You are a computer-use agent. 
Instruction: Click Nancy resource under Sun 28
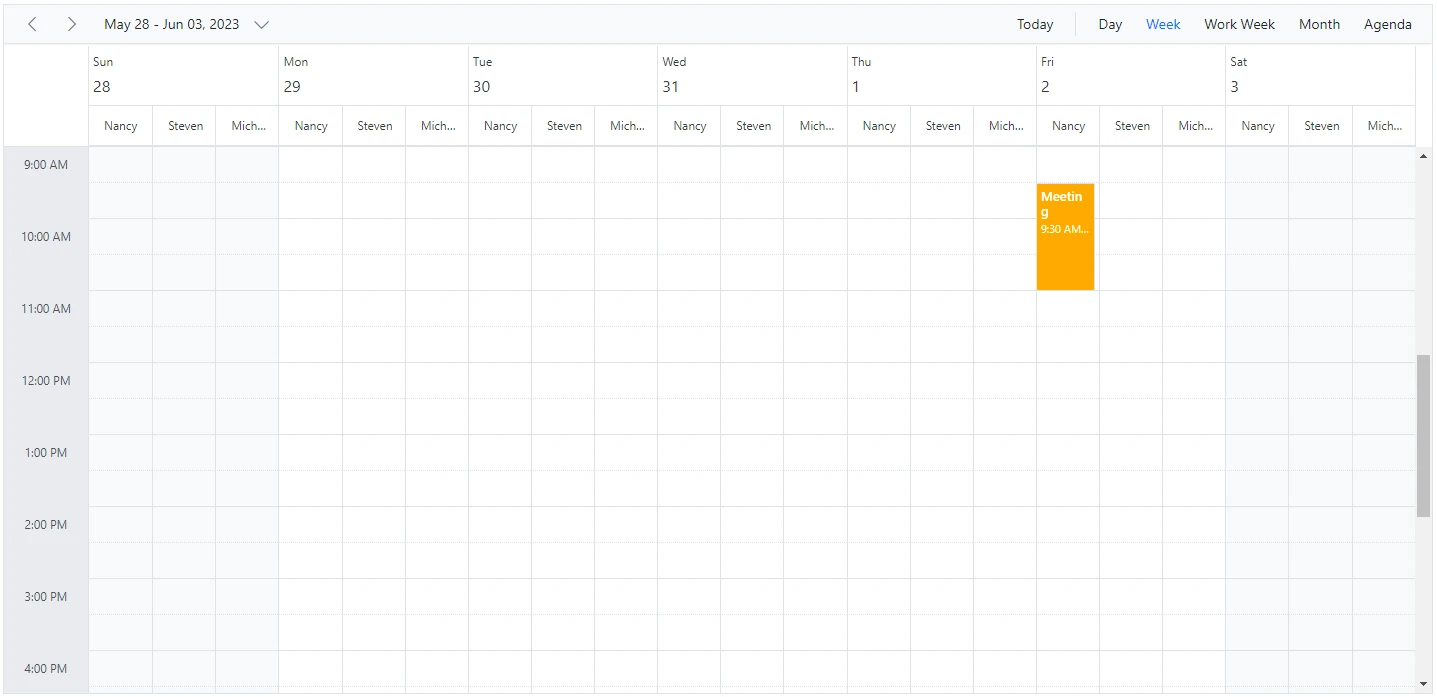[x=121, y=126]
